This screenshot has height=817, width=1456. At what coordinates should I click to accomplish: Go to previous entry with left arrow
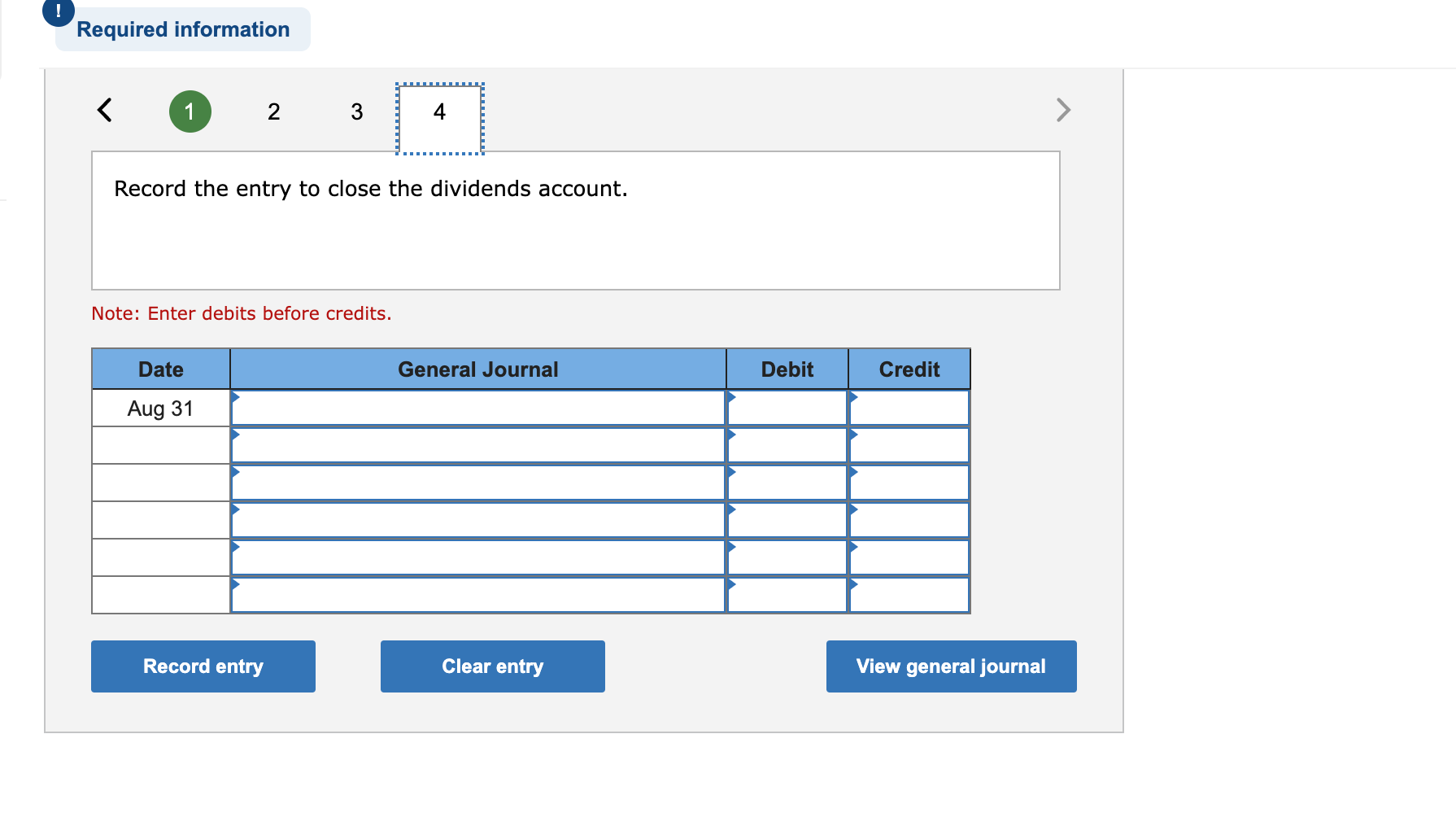[x=105, y=110]
